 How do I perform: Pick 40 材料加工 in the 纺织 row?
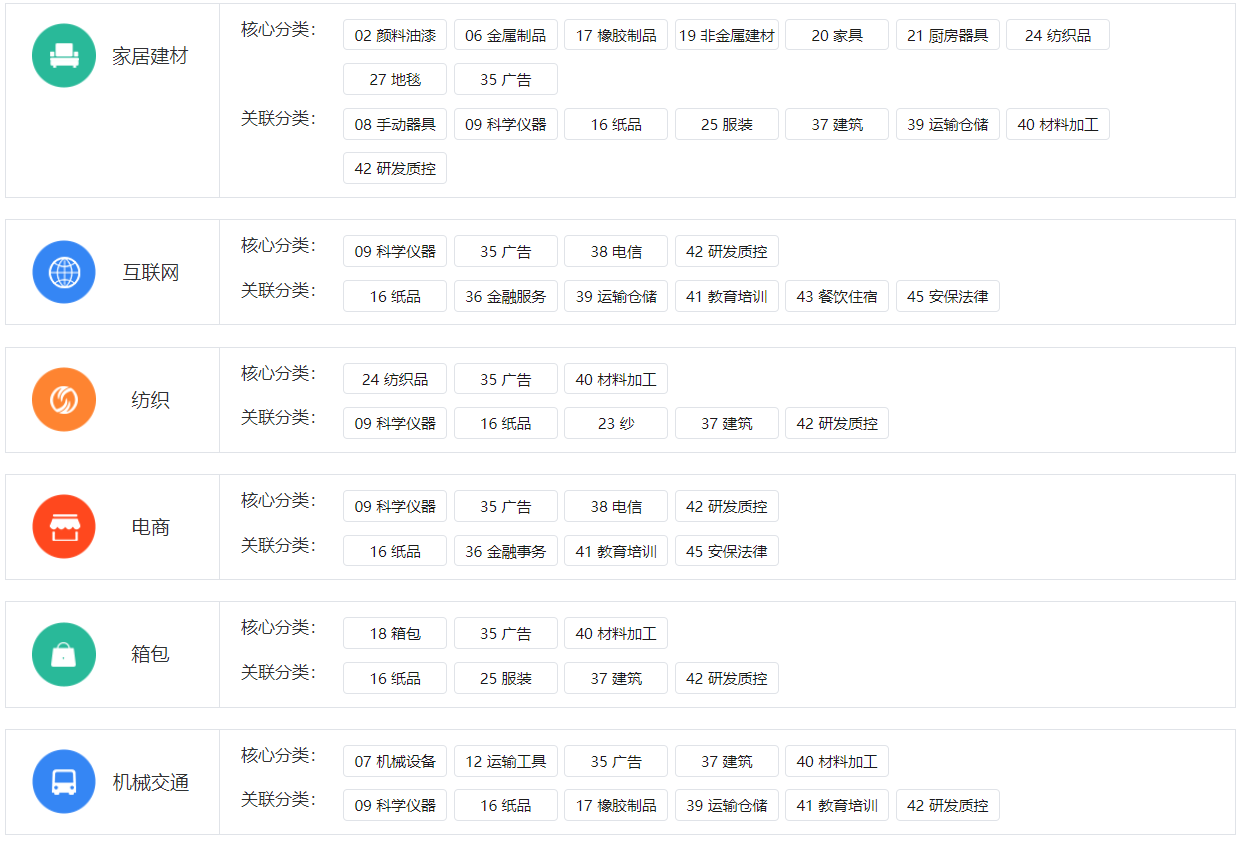[x=616, y=379]
